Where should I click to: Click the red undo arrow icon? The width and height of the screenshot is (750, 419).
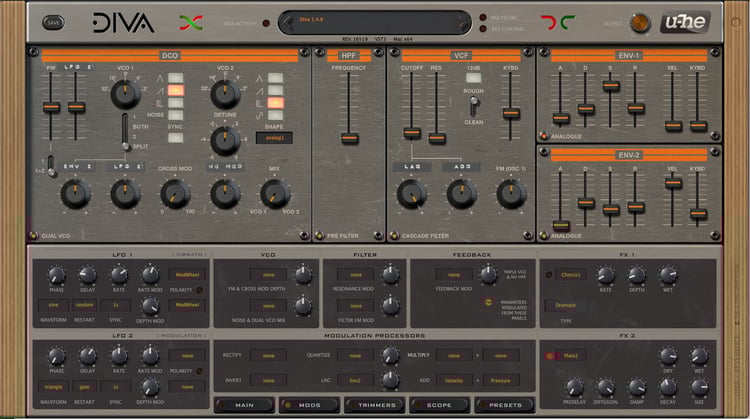point(549,22)
